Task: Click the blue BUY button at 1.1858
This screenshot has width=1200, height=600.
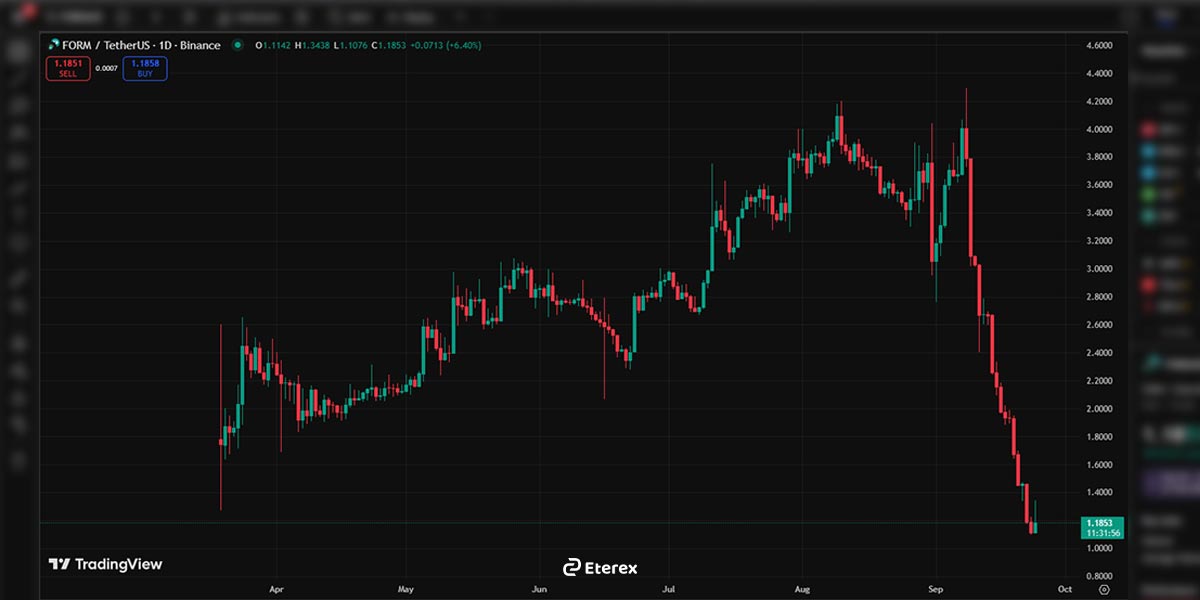Action: tap(145, 68)
